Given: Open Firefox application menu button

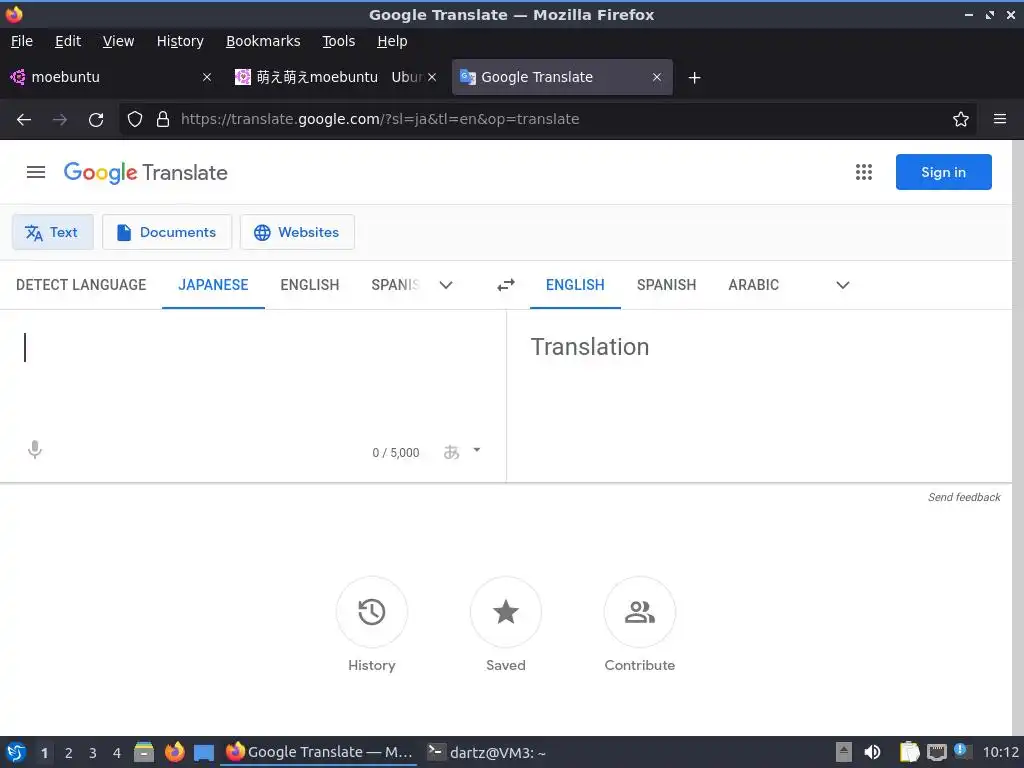Looking at the screenshot, I should [x=1000, y=119].
